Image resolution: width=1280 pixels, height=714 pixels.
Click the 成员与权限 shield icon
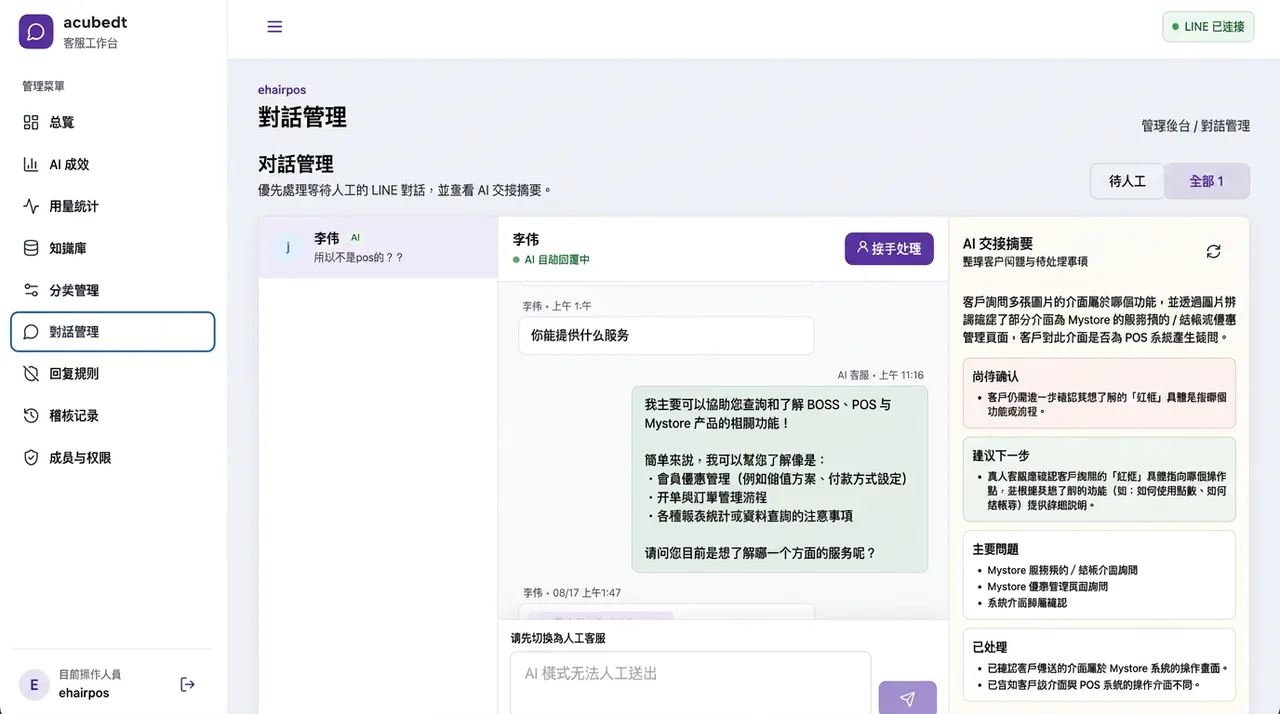(31, 458)
